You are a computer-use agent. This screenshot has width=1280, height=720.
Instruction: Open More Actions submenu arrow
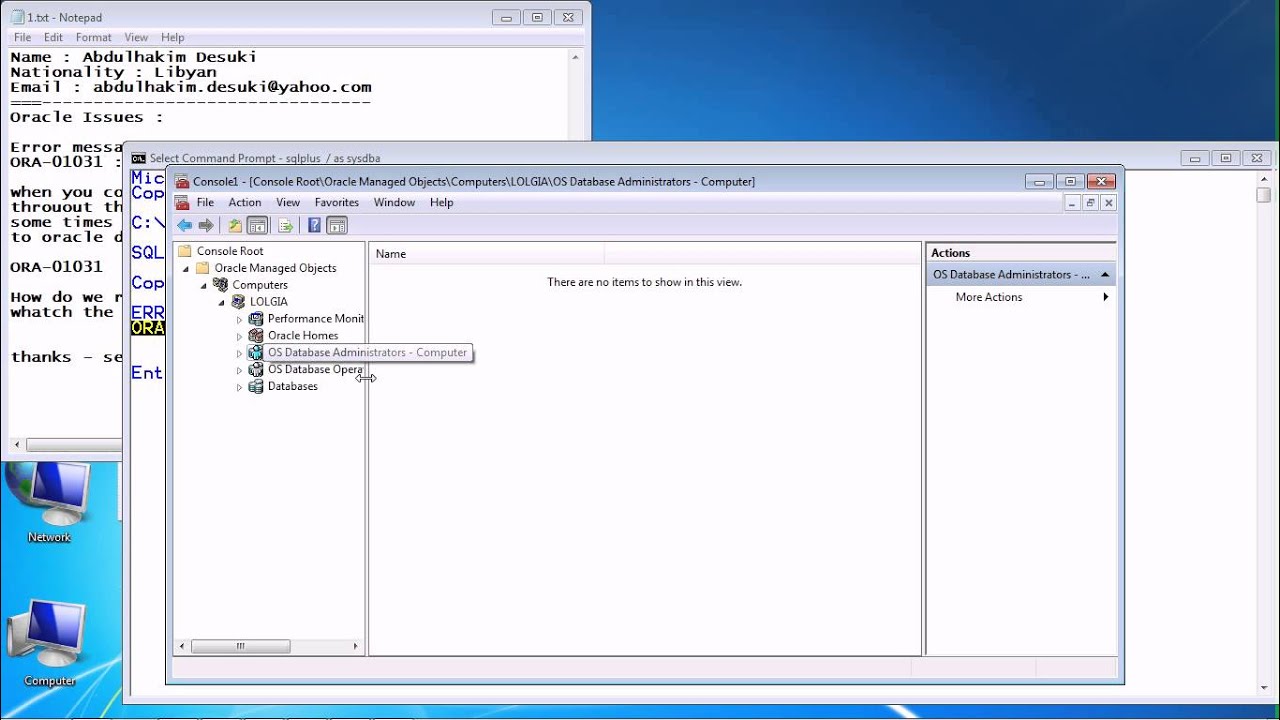point(1105,297)
